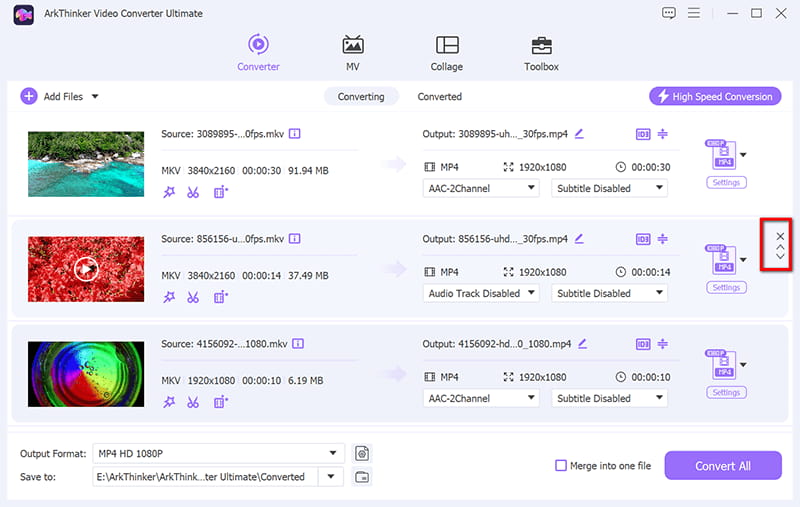Open output format profile settings icon
Viewport: 800px width, 507px height.
[362, 453]
